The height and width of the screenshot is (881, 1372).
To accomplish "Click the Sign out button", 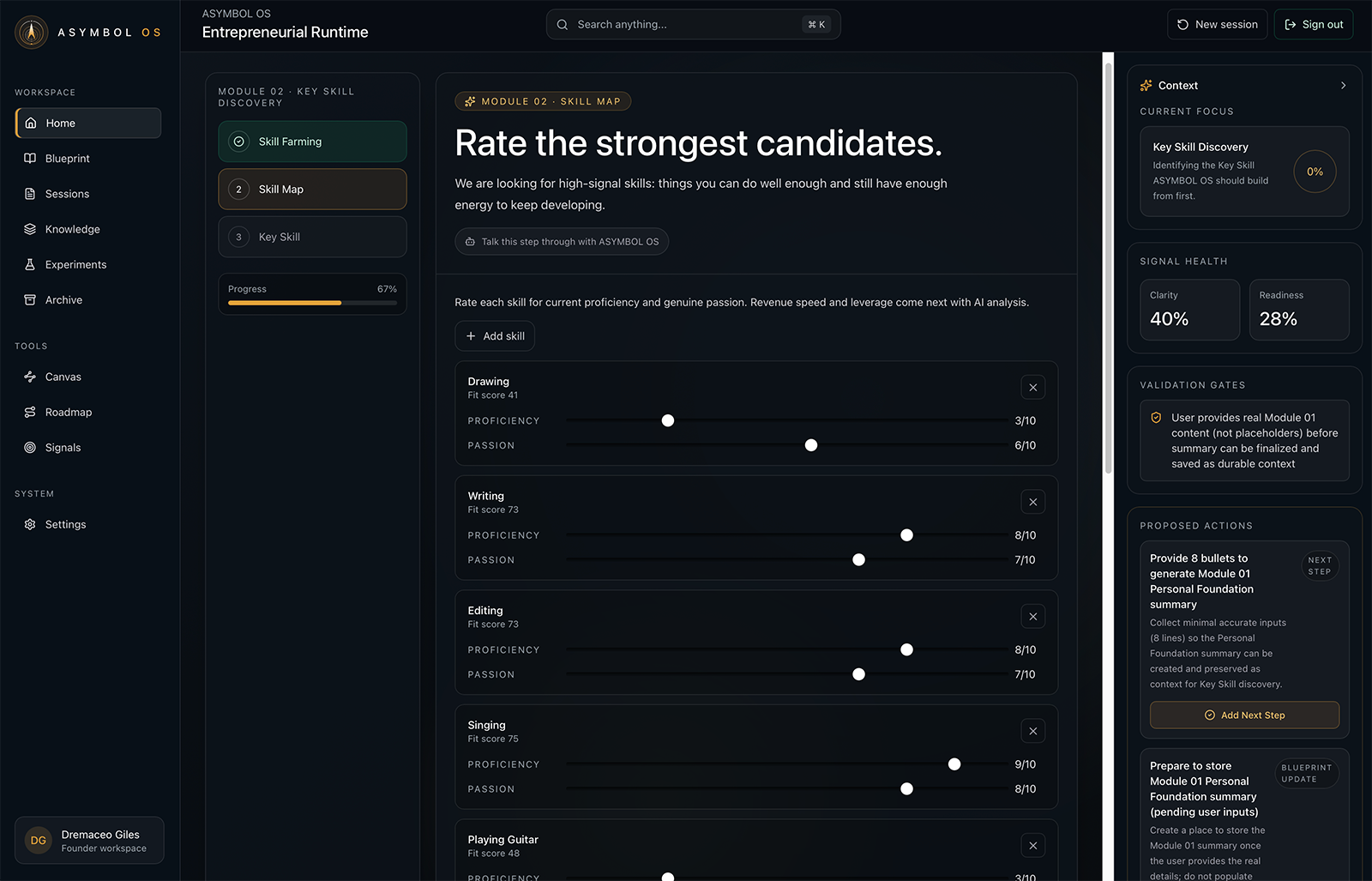I will (x=1314, y=24).
